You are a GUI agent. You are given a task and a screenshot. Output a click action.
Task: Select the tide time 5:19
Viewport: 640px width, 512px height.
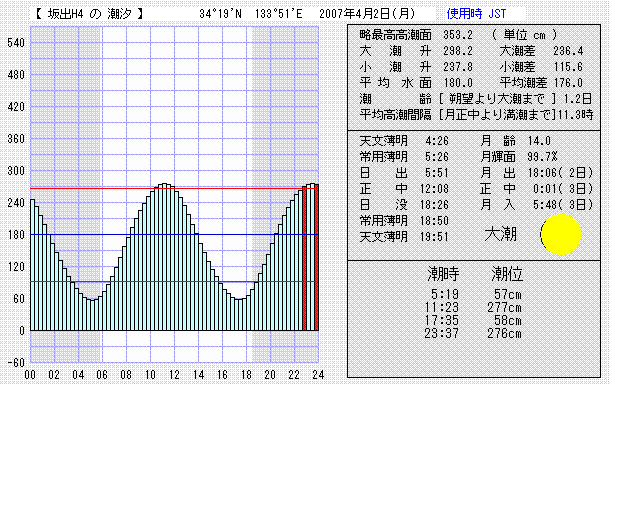click(x=445, y=294)
